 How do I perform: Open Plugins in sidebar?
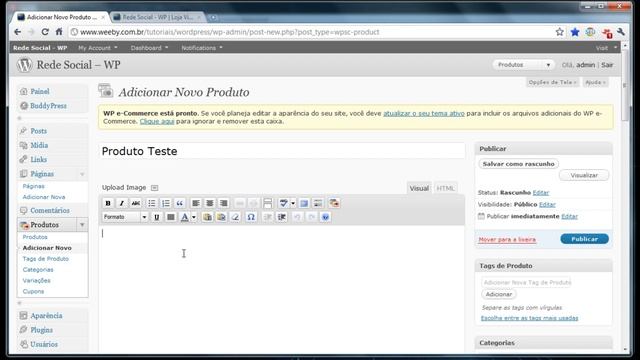[41, 330]
